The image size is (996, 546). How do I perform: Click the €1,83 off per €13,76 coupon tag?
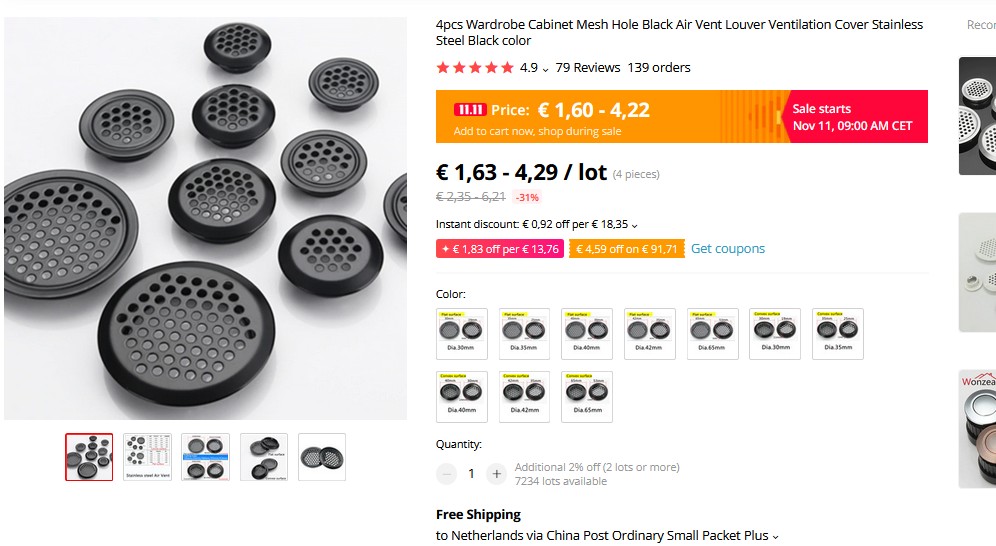[500, 249]
